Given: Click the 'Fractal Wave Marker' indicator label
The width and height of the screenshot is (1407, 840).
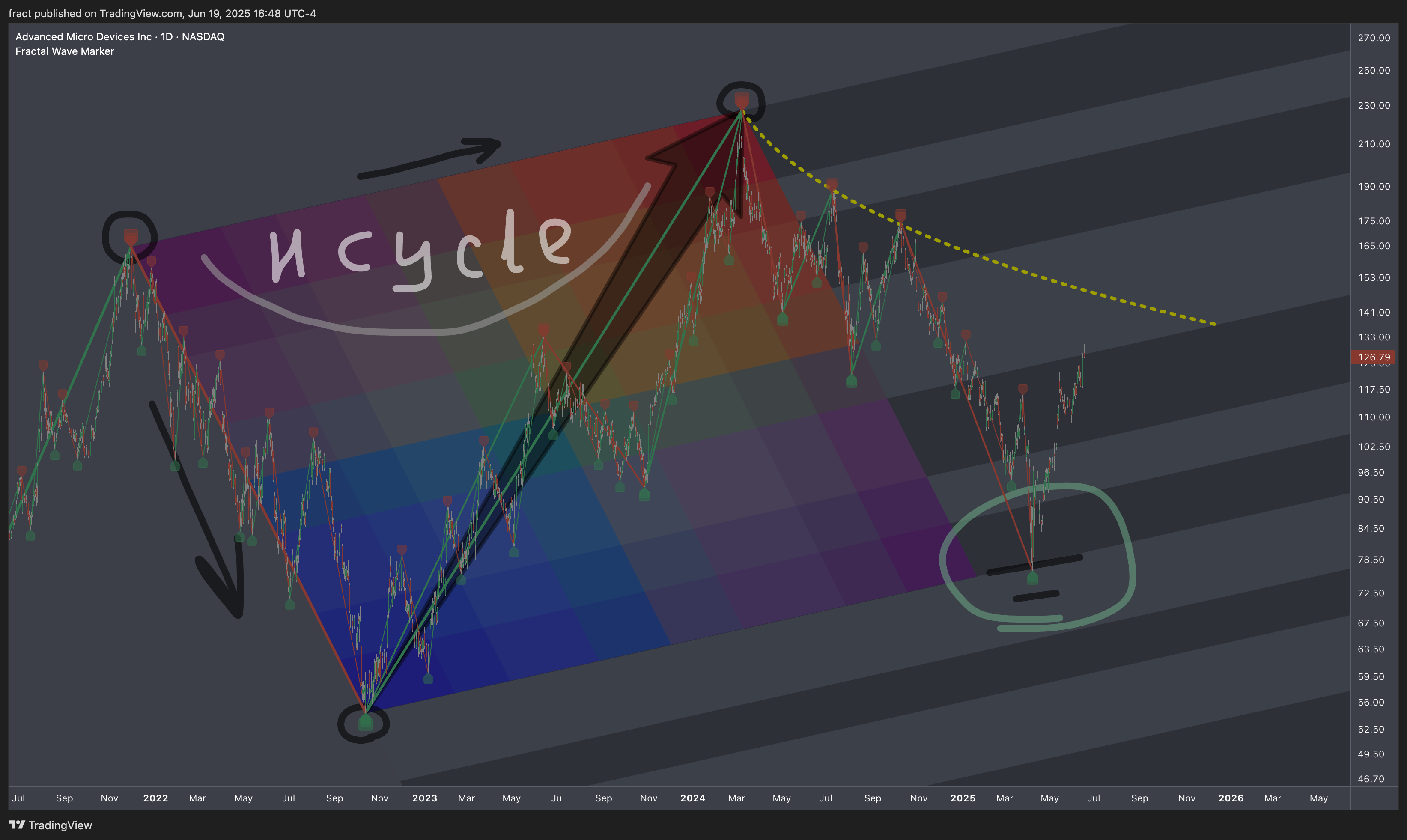Looking at the screenshot, I should point(65,51).
